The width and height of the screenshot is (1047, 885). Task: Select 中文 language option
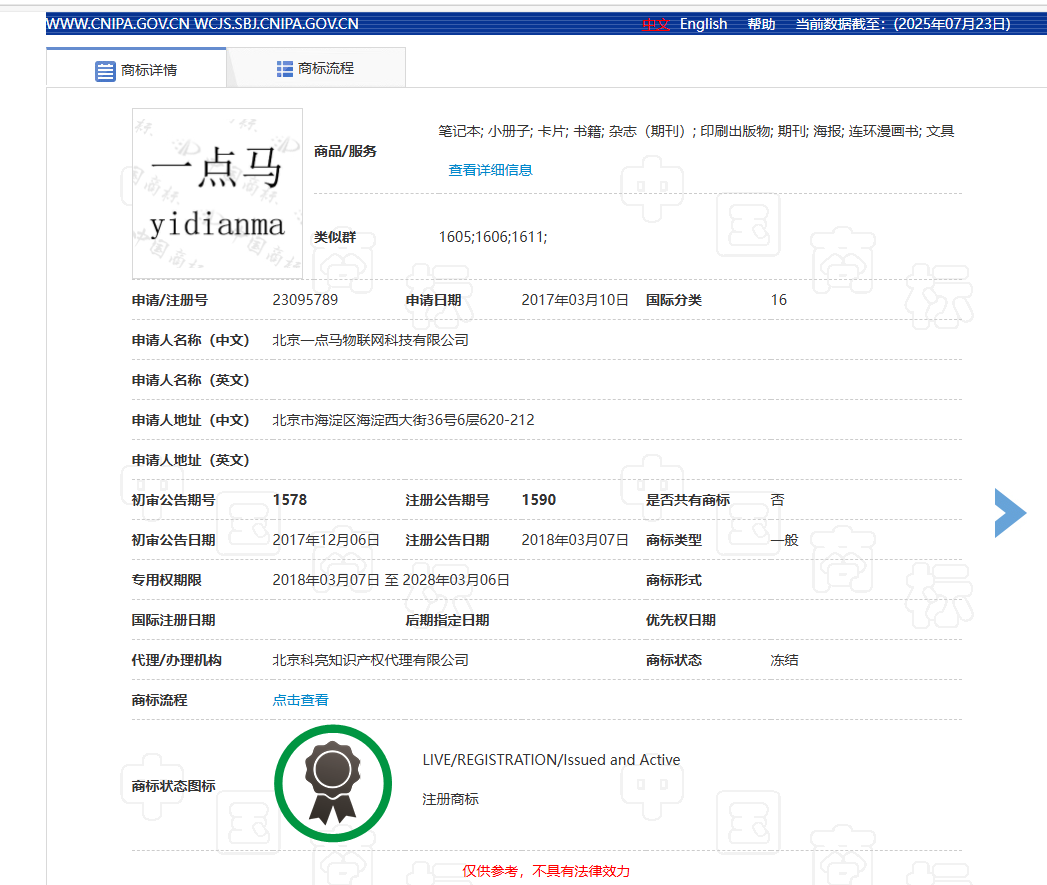pyautogui.click(x=655, y=24)
